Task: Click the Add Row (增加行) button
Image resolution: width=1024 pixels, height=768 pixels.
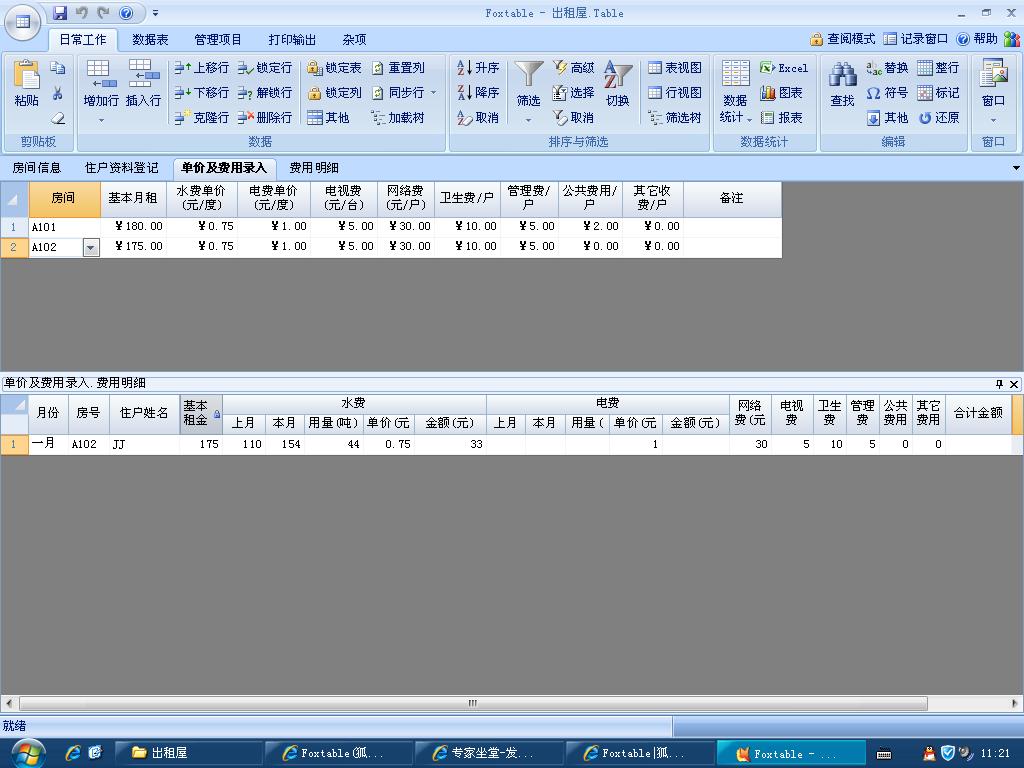Action: click(101, 84)
